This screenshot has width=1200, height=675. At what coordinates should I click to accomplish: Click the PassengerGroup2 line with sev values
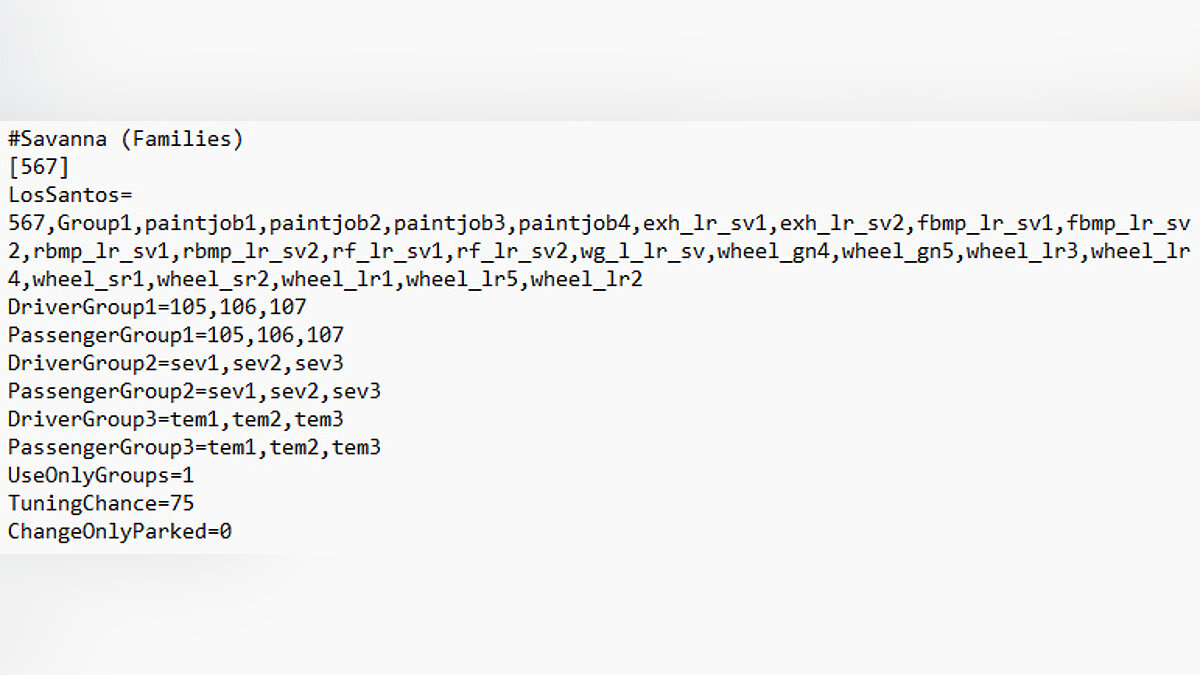(194, 391)
